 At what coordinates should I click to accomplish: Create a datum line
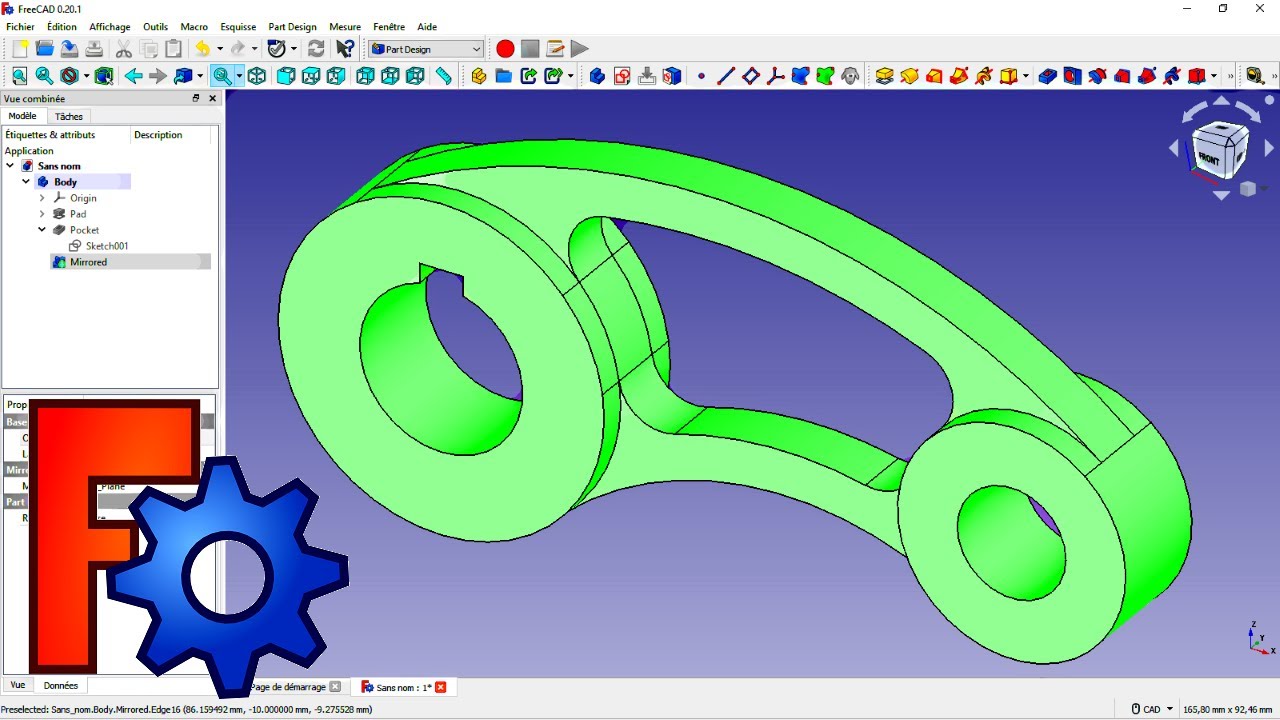click(726, 76)
